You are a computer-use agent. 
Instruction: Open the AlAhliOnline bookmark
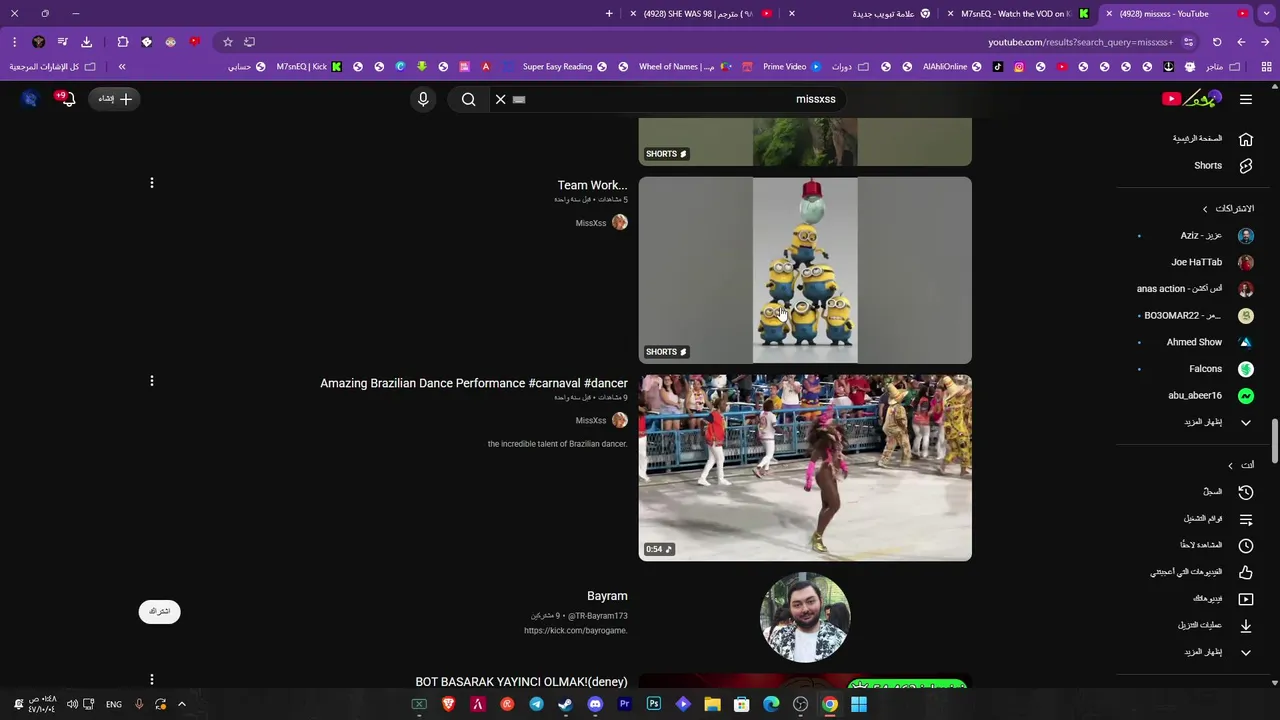(950, 67)
